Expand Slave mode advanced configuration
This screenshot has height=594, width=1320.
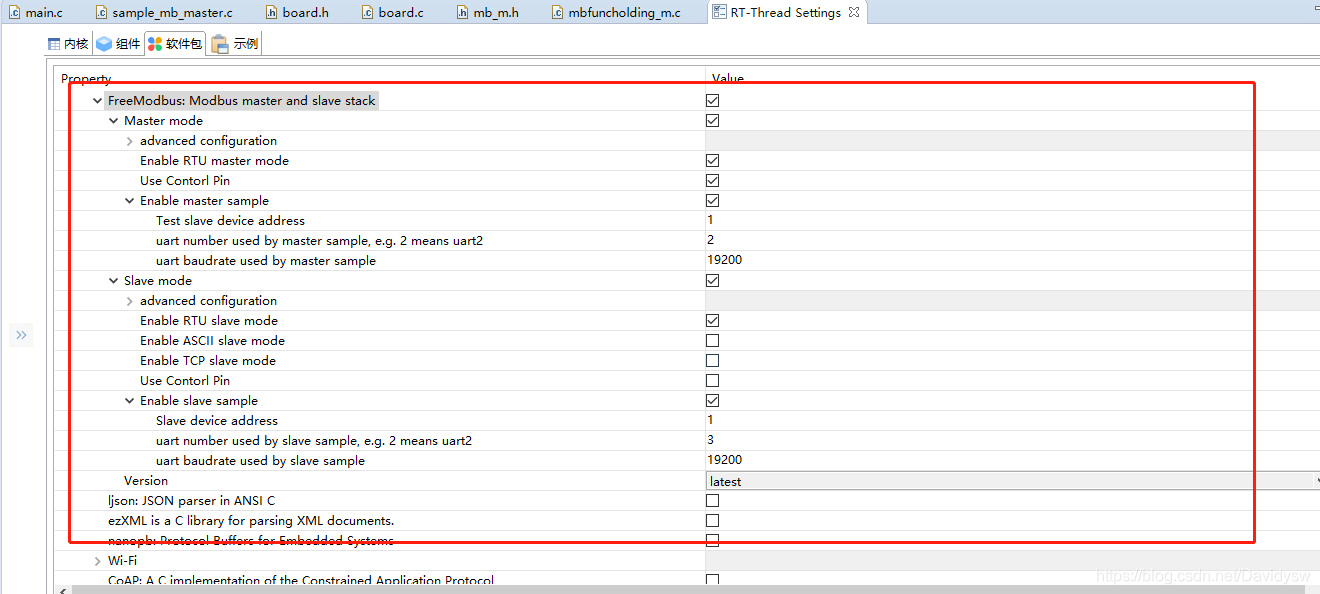click(x=130, y=301)
